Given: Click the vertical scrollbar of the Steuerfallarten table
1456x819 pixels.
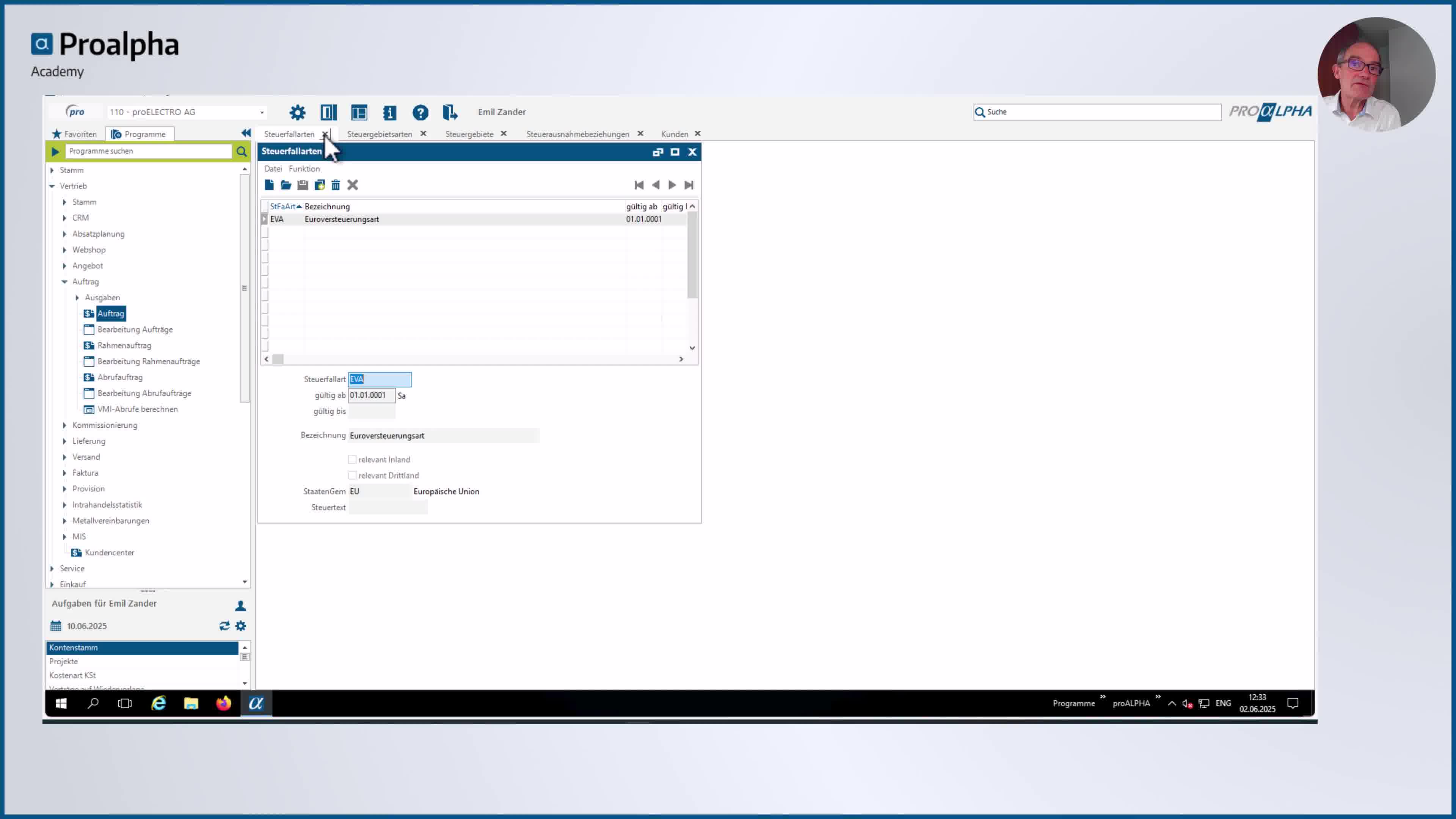Looking at the screenshot, I should pos(692,256).
